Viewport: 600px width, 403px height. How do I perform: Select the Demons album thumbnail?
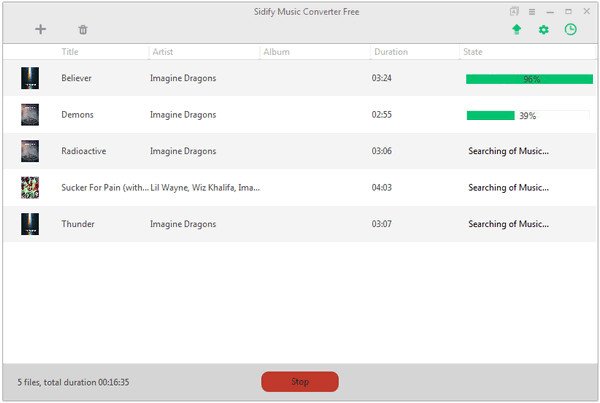click(30, 114)
